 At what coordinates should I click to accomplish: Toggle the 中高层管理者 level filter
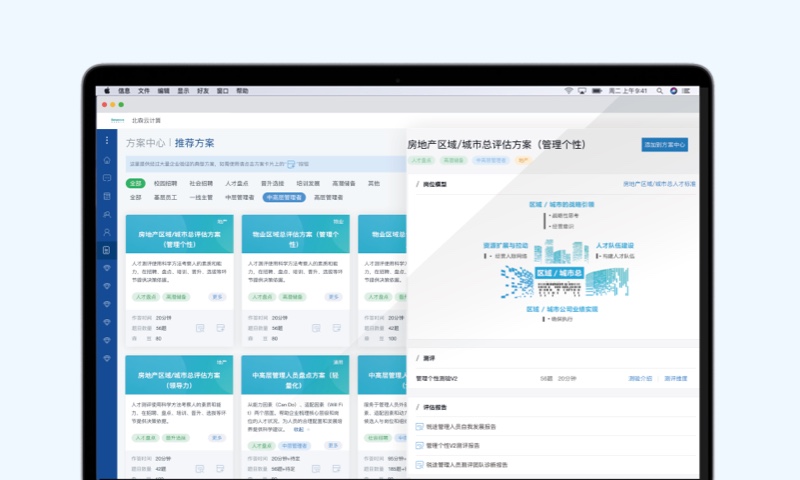284,197
